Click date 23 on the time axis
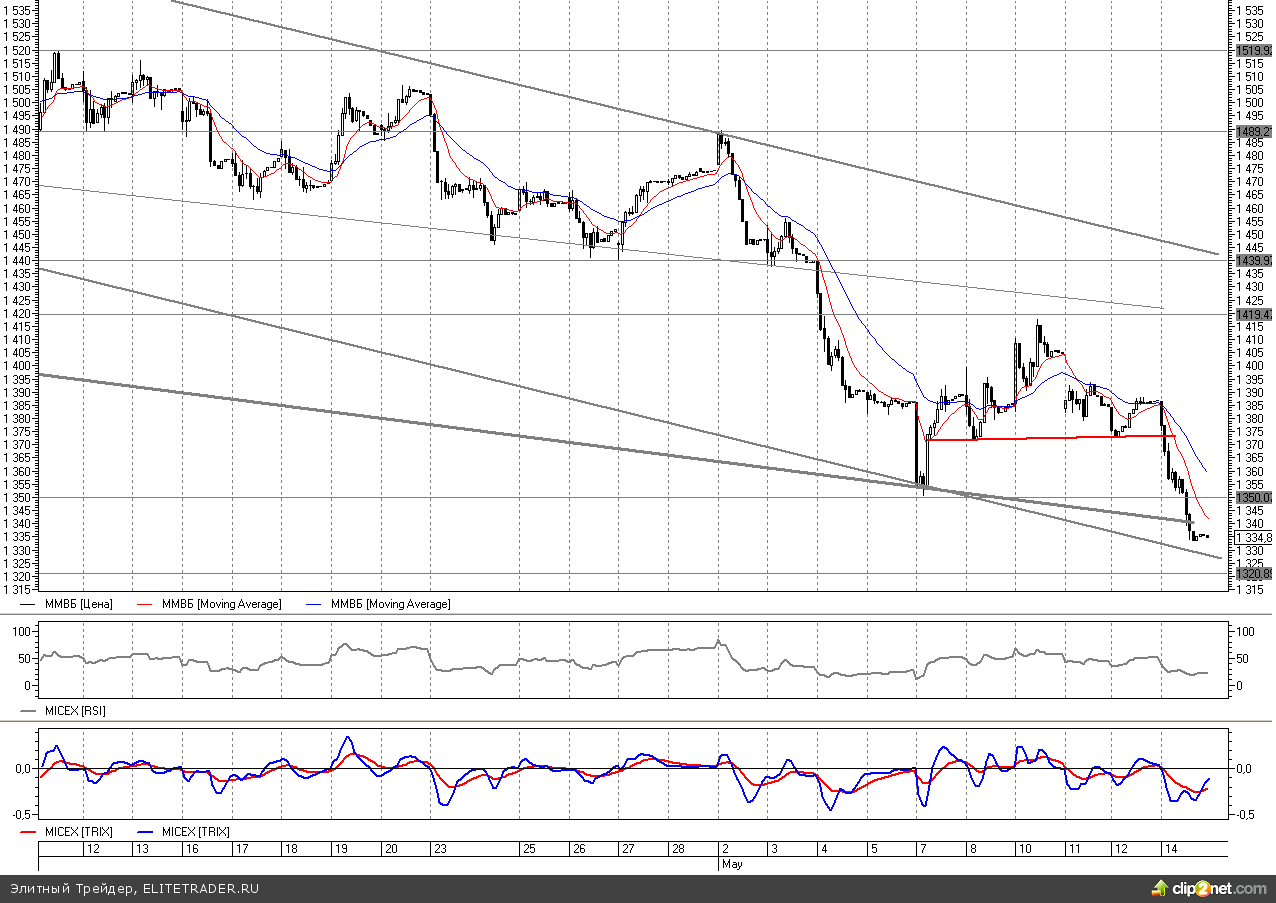 pos(439,848)
